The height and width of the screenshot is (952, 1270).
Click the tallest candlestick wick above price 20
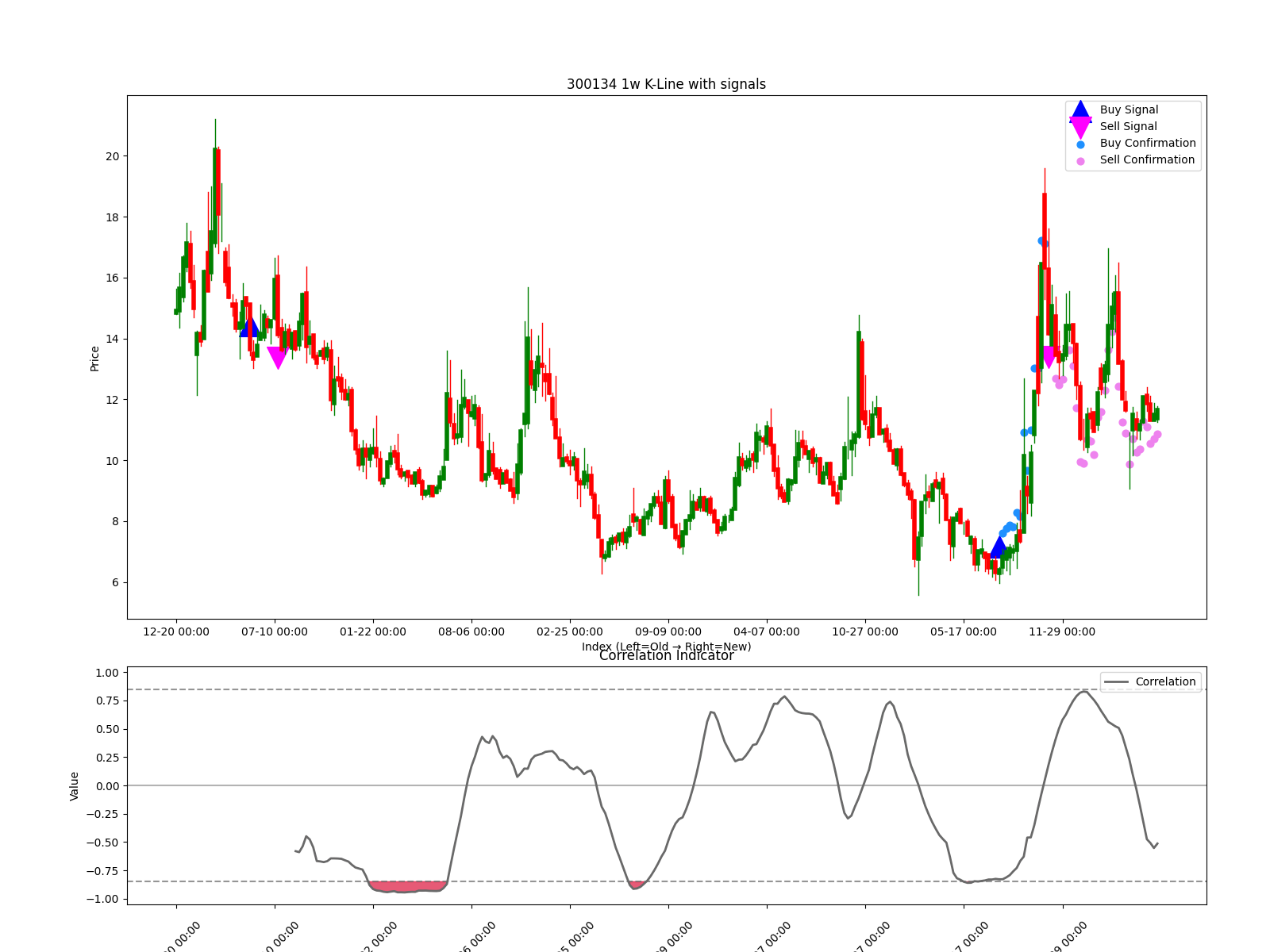tap(215, 133)
